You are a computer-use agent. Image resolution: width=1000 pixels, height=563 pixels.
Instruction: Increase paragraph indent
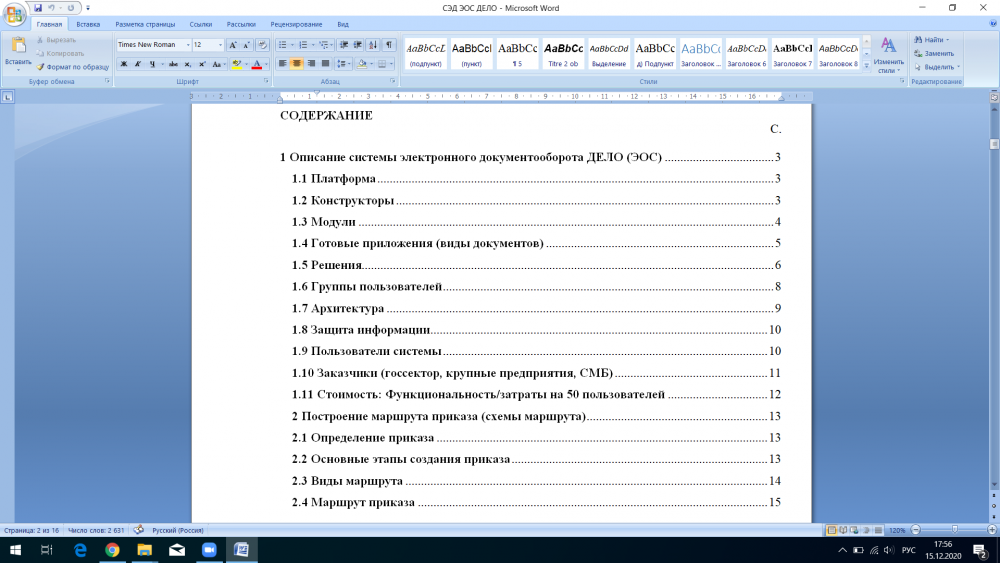pos(358,45)
